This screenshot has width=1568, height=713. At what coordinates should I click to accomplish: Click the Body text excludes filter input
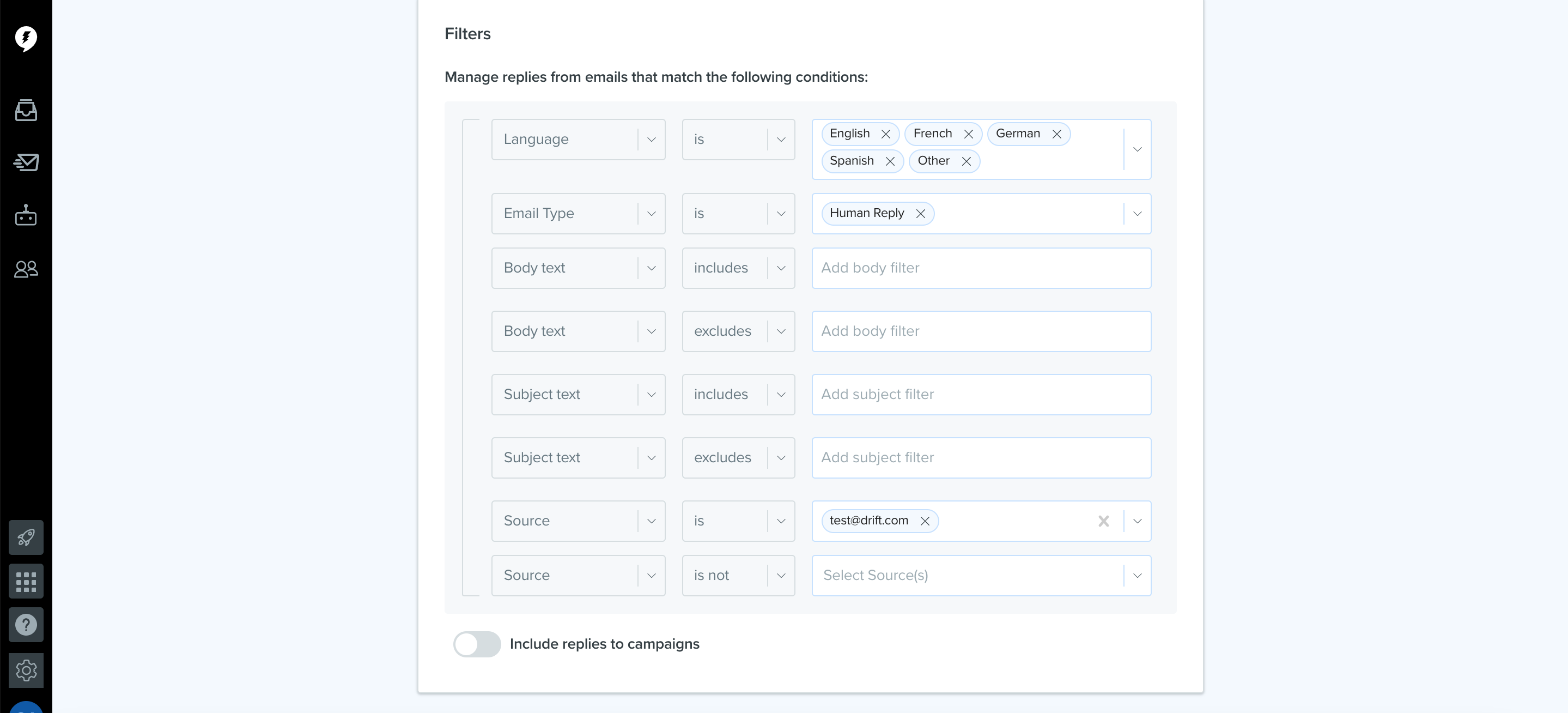[981, 331]
